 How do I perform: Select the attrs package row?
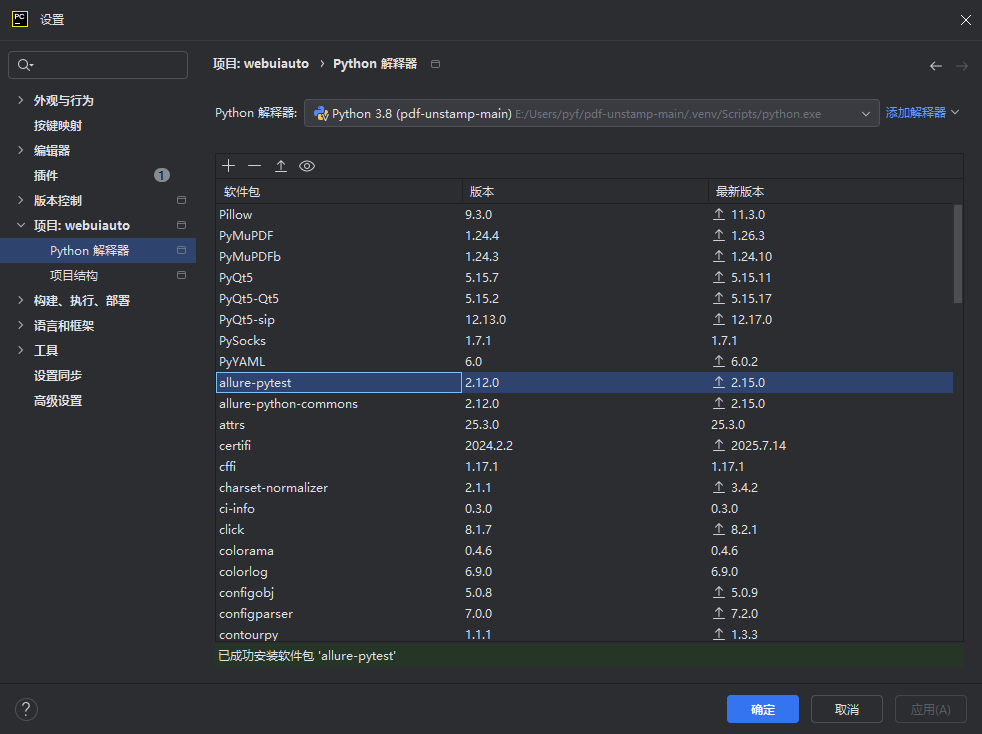584,424
